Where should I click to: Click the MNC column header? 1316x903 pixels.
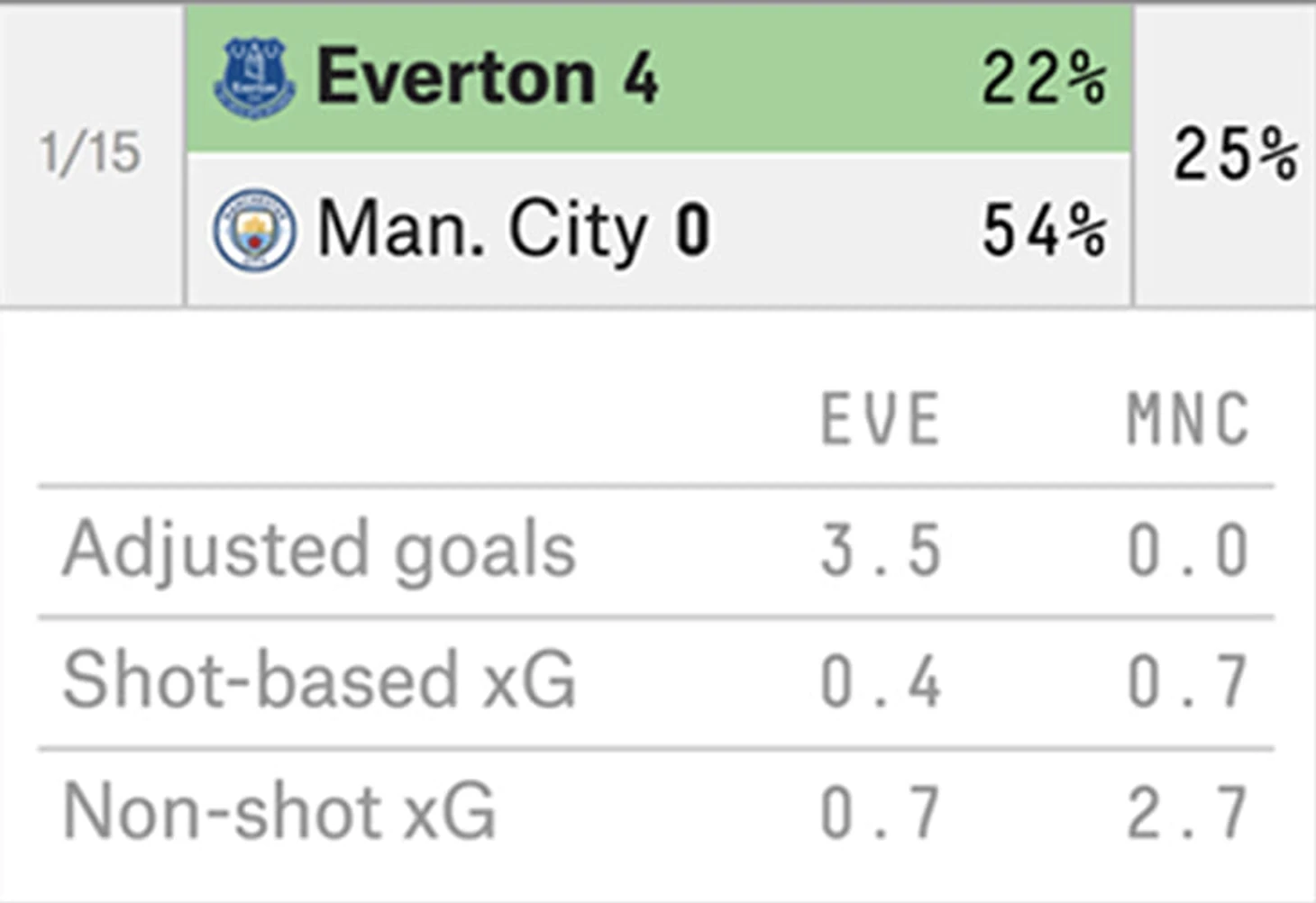[1188, 419]
